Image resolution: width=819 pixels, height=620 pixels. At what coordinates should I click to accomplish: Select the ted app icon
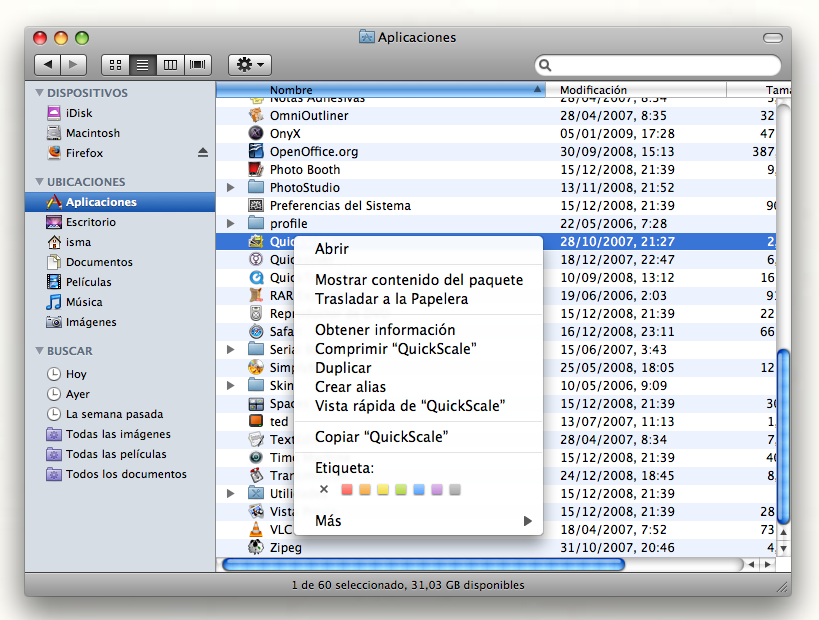[256, 421]
